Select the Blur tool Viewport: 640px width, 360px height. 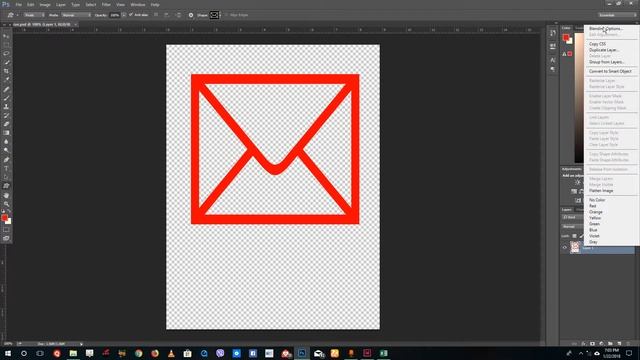(x=6, y=142)
